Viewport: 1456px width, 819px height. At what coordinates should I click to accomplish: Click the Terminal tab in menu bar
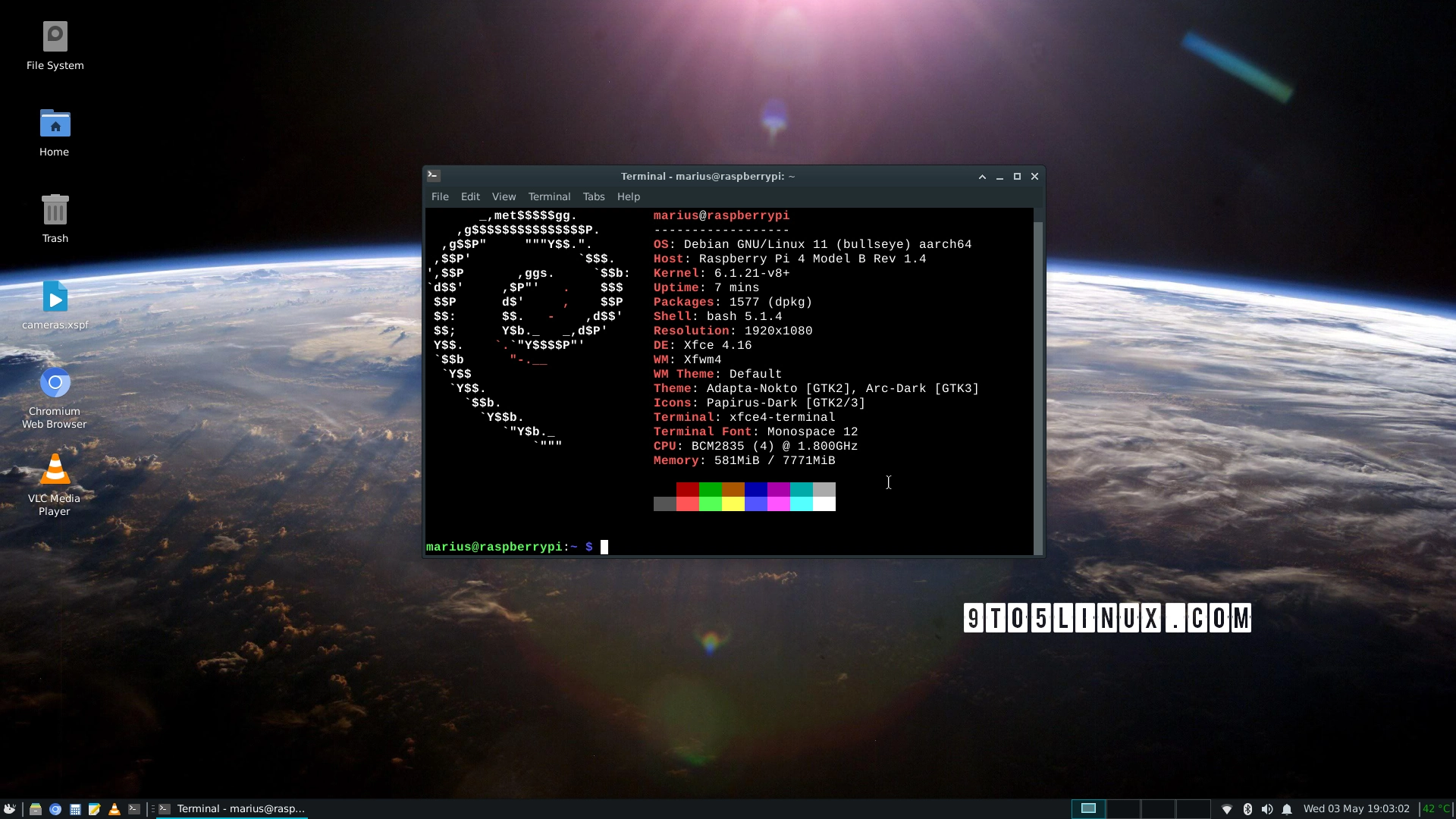pyautogui.click(x=549, y=196)
